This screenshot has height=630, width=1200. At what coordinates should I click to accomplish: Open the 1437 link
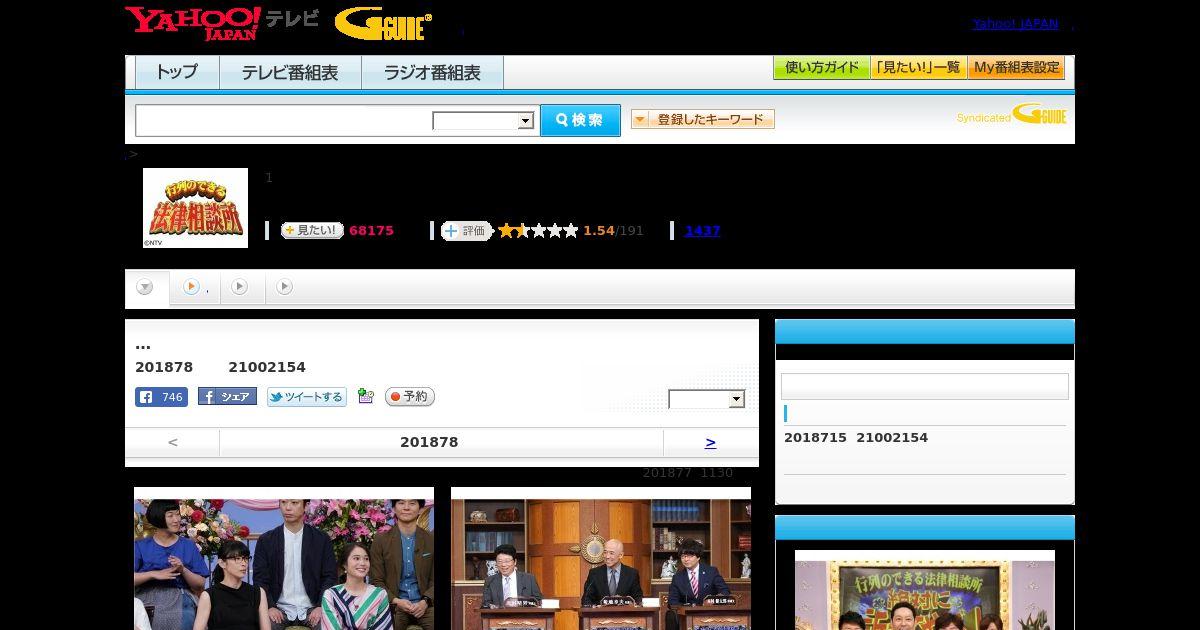click(702, 230)
